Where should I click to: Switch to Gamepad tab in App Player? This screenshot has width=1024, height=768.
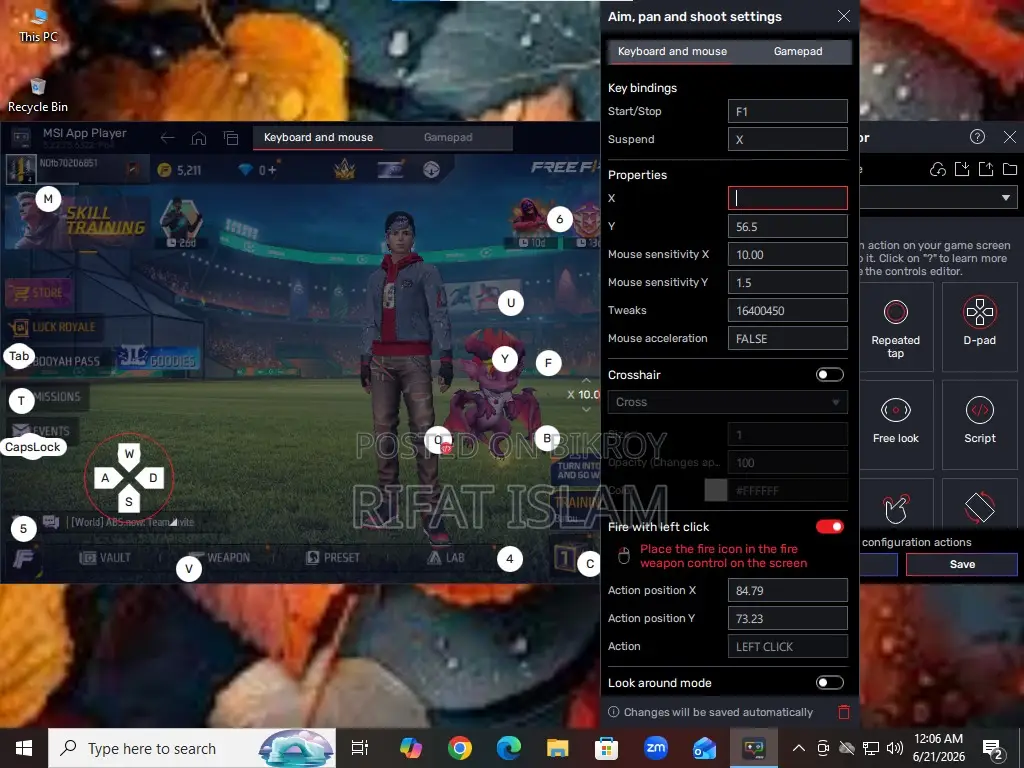447,138
